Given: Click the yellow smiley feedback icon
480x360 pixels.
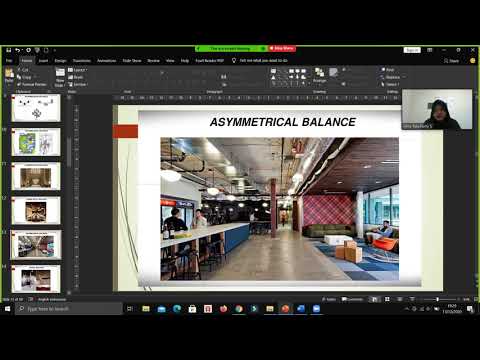Looking at the screenshot, I should (x=472, y=61).
